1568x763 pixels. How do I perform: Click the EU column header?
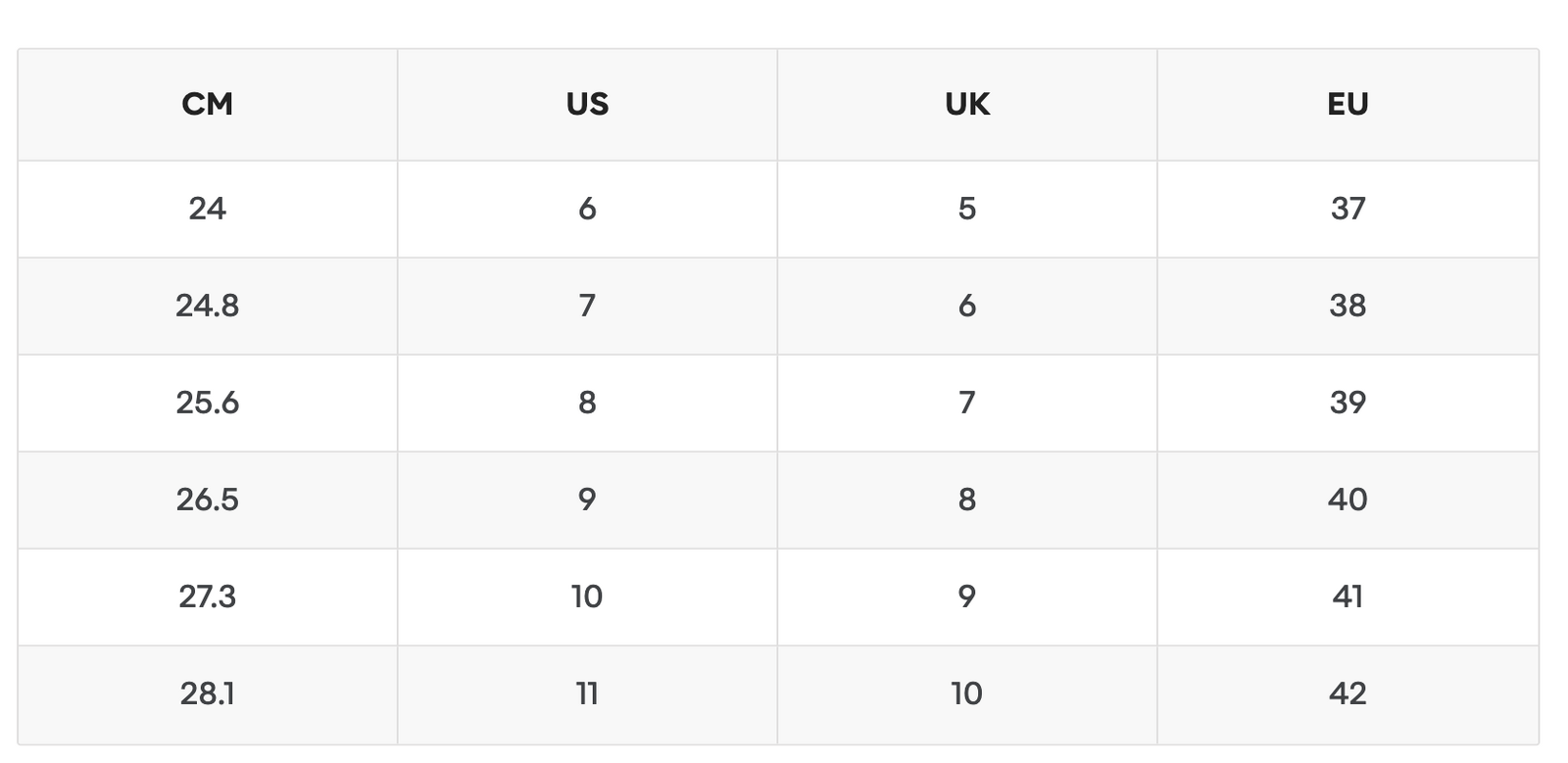click(1347, 104)
